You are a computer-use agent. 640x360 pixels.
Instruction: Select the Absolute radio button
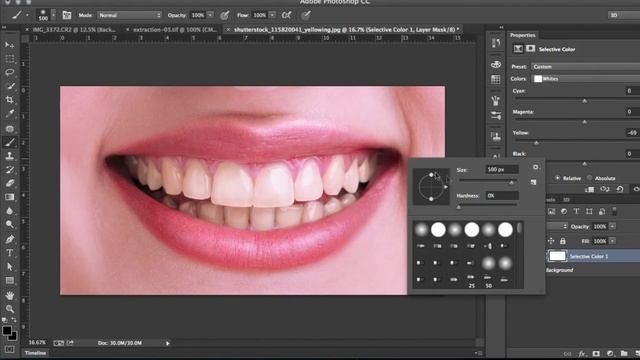[589, 178]
